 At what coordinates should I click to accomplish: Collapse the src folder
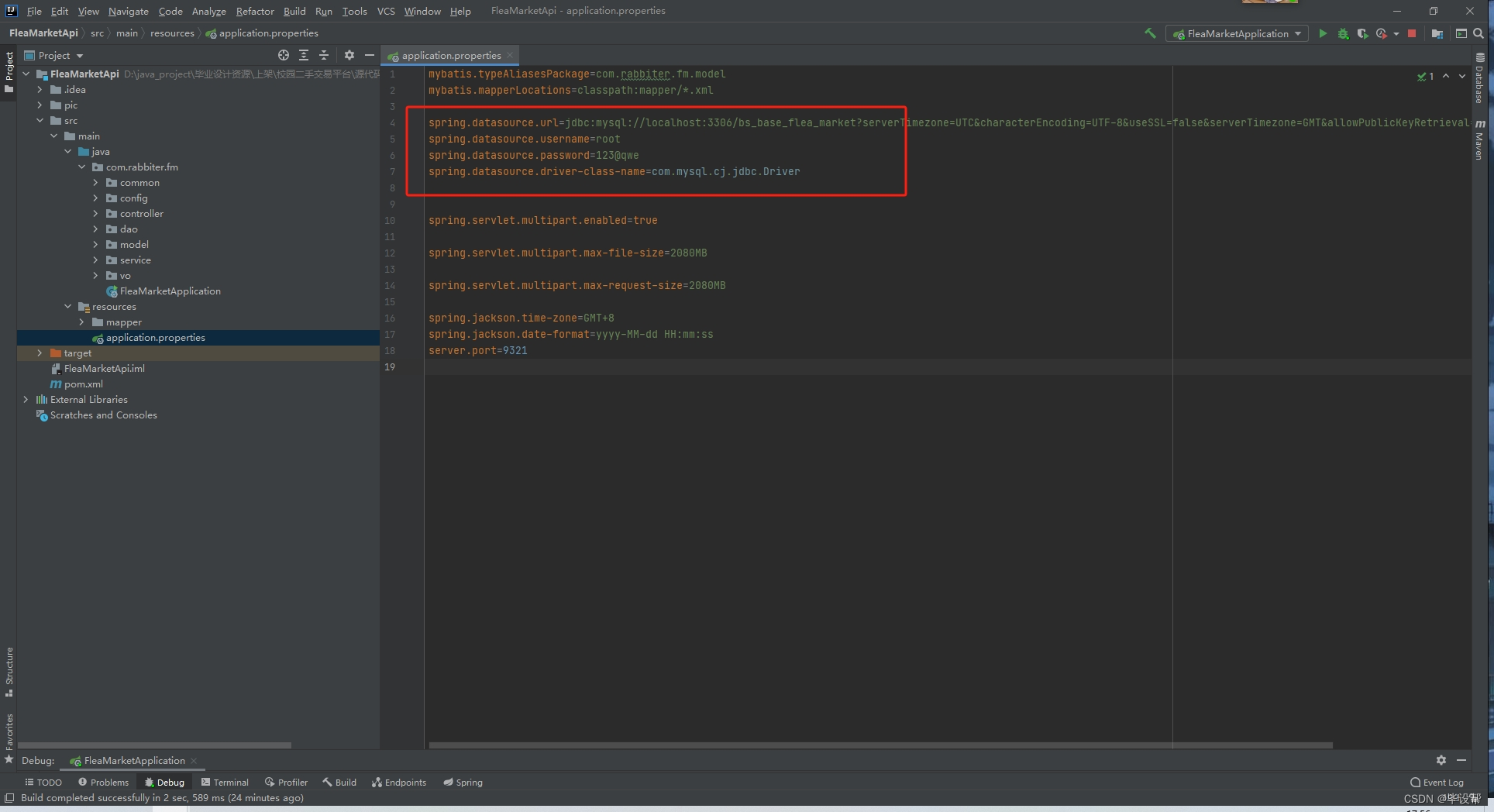click(40, 121)
